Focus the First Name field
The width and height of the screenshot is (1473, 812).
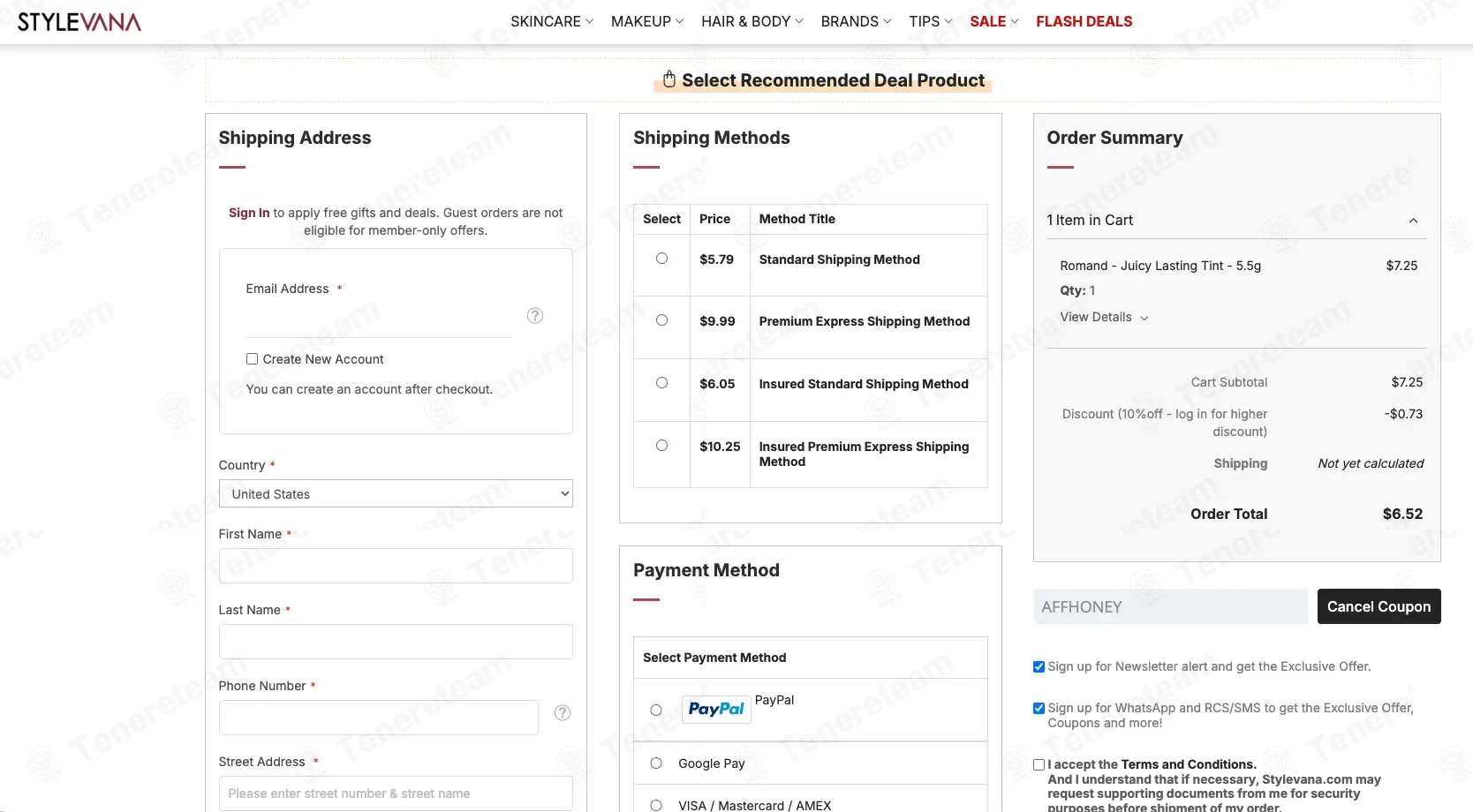396,566
